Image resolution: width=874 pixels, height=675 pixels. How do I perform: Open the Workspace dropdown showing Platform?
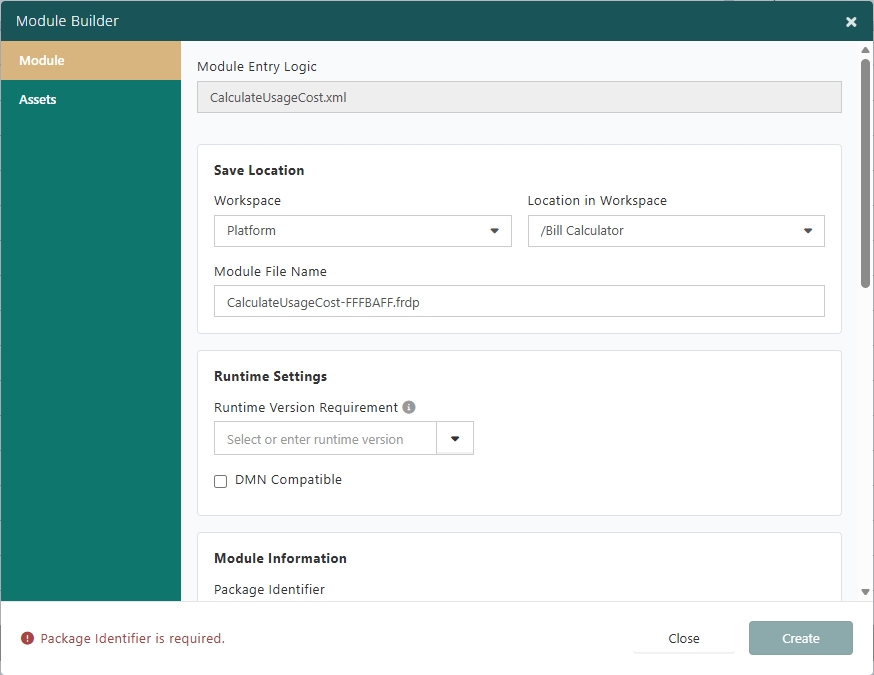(362, 231)
